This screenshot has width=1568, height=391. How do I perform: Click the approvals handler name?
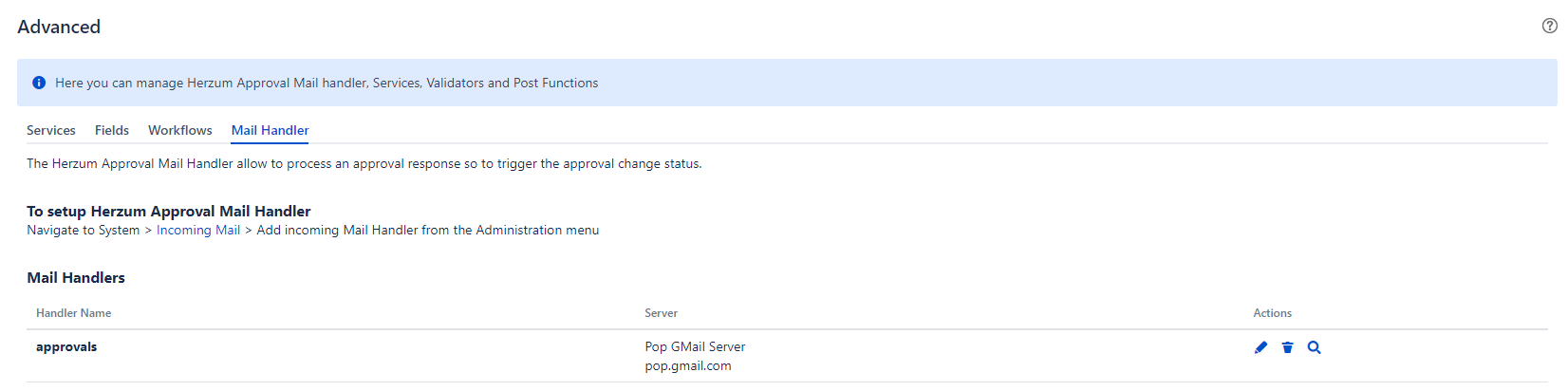tap(66, 347)
